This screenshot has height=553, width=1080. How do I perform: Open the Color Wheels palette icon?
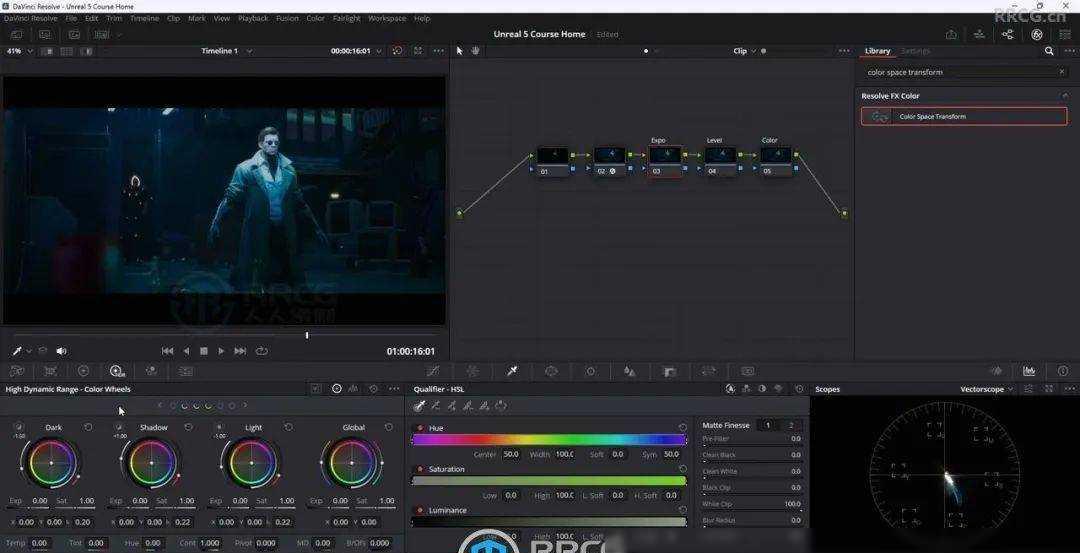point(83,371)
